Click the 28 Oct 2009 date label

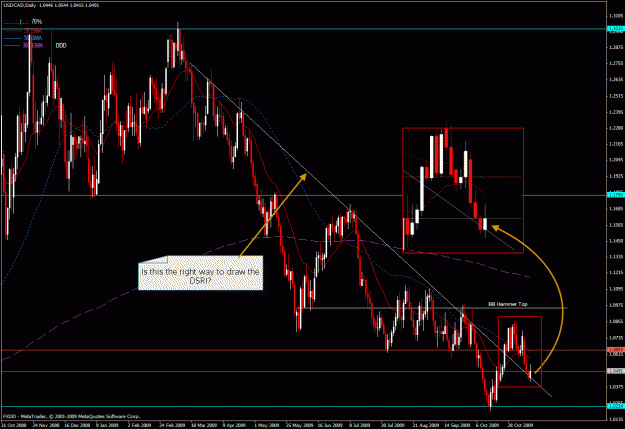click(x=520, y=425)
